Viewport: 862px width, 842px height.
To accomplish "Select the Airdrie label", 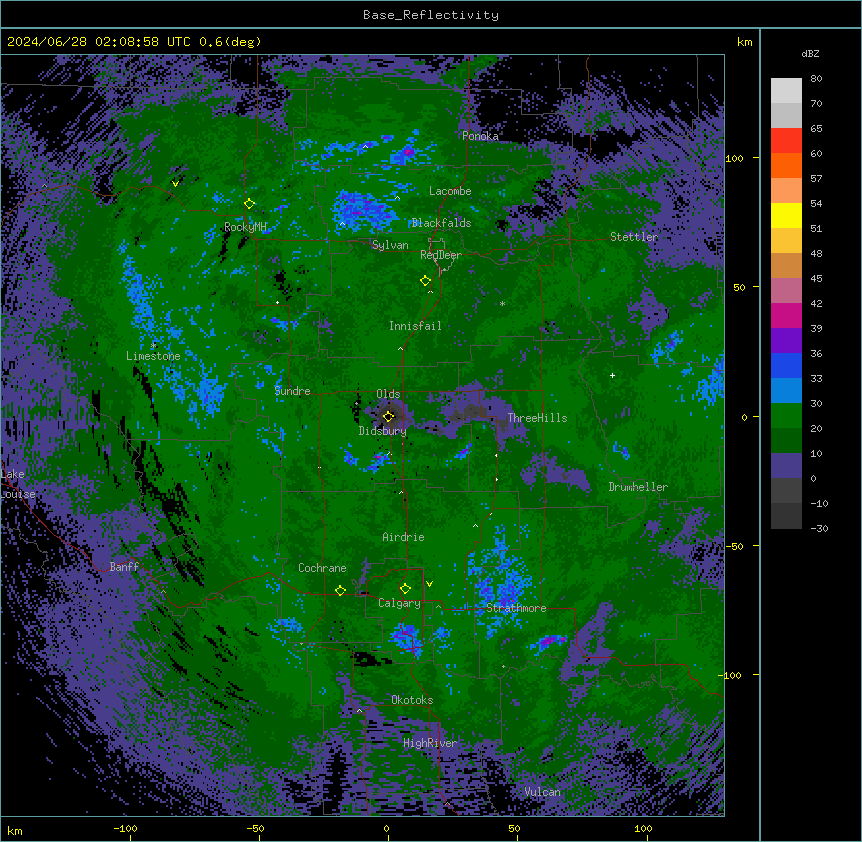I will [404, 537].
